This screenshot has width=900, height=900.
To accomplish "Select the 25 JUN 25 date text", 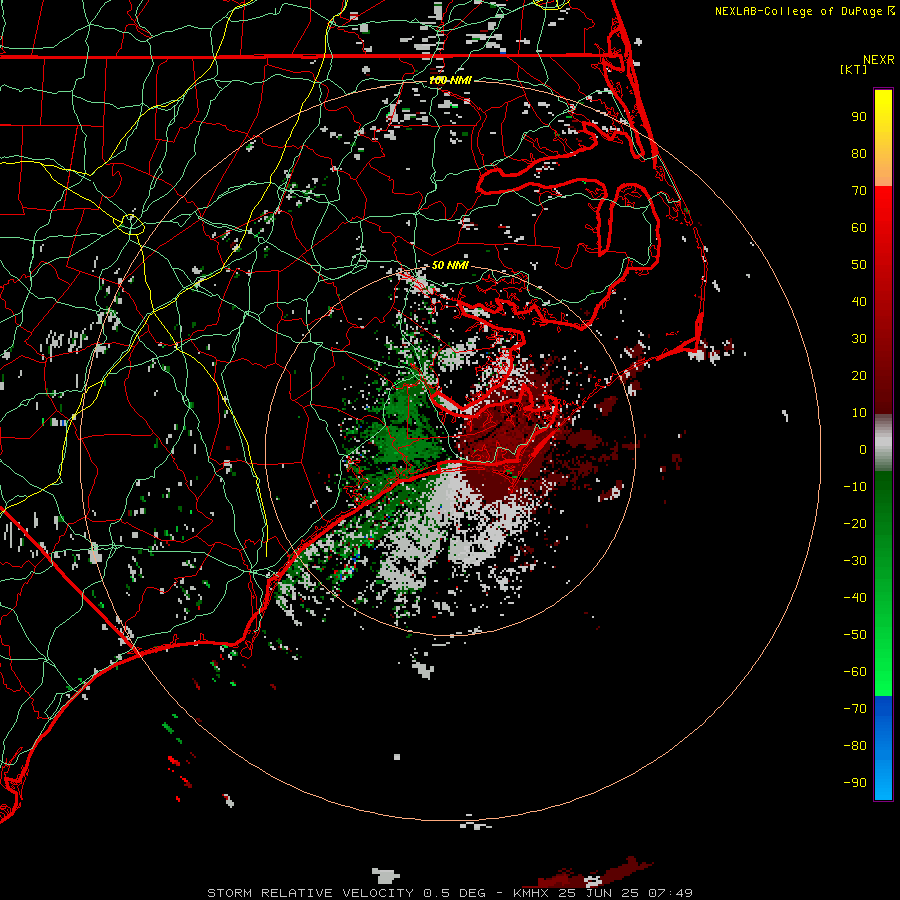I will (598, 893).
